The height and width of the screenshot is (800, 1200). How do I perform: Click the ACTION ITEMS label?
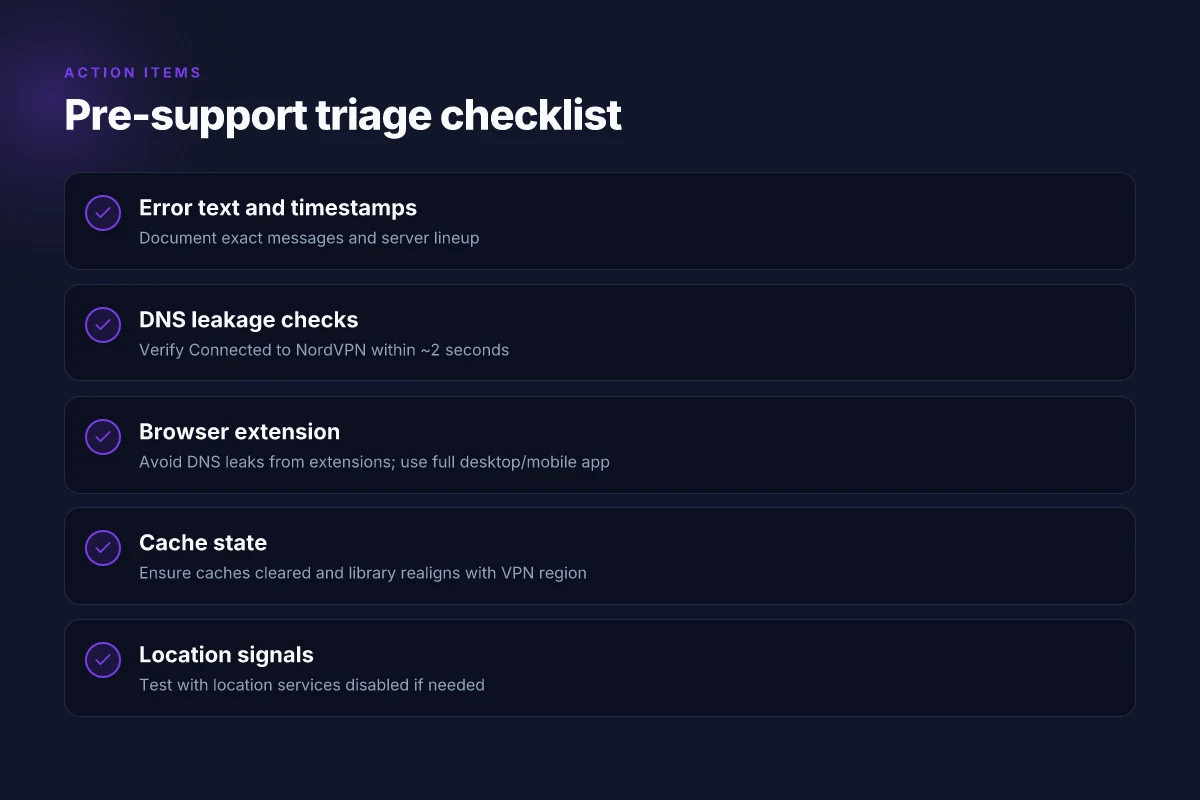pos(133,73)
